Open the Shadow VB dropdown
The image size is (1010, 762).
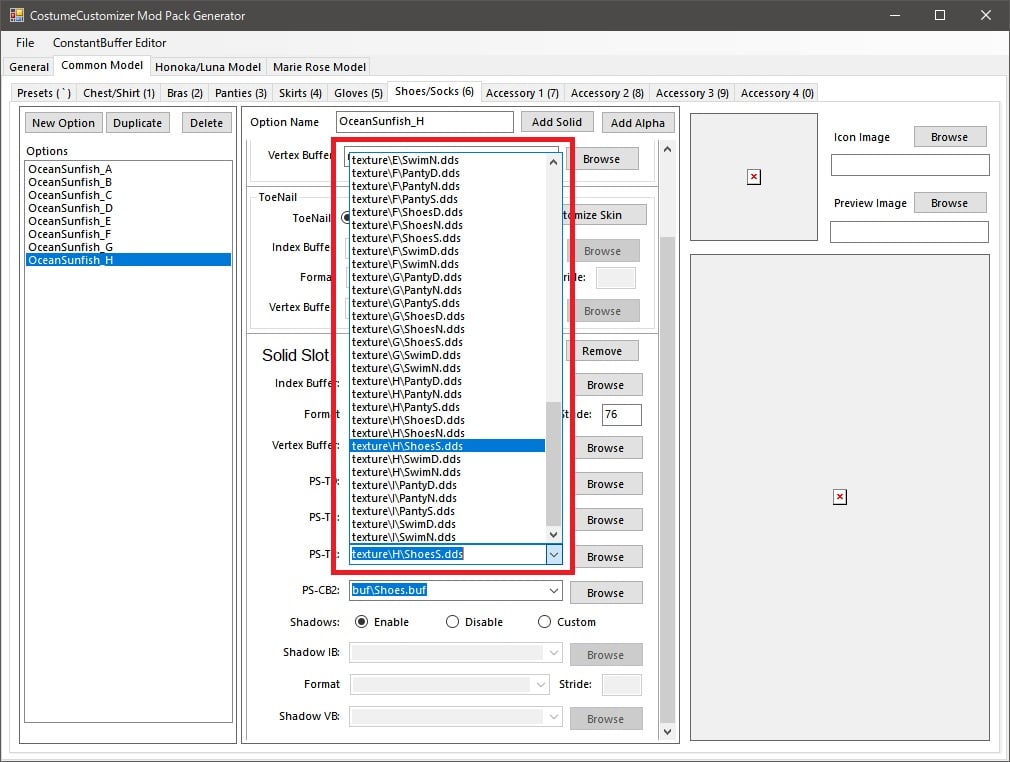(x=553, y=716)
